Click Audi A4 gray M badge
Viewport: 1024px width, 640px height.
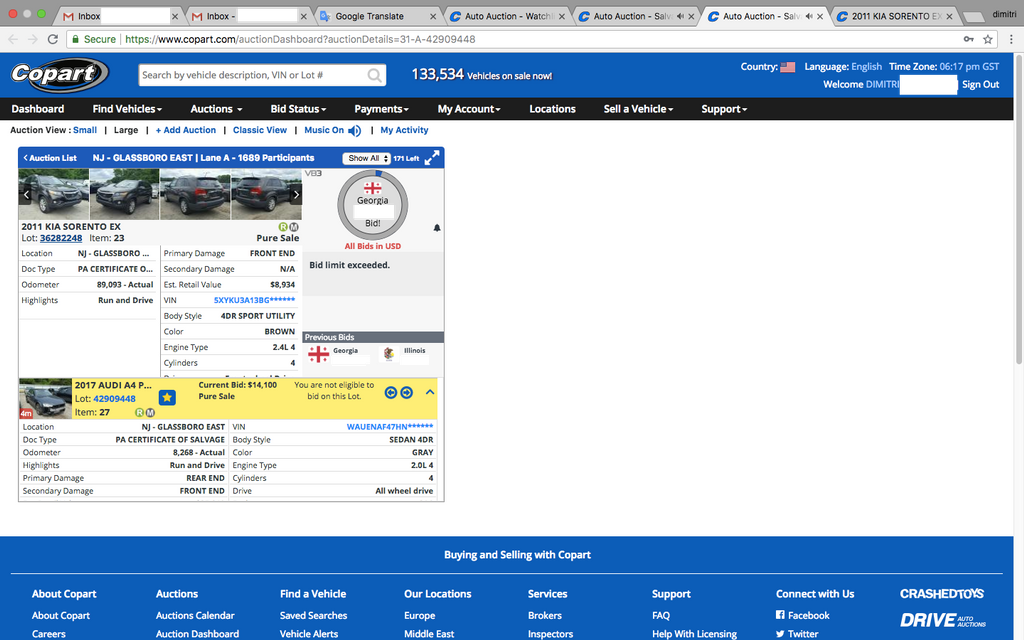tap(150, 413)
